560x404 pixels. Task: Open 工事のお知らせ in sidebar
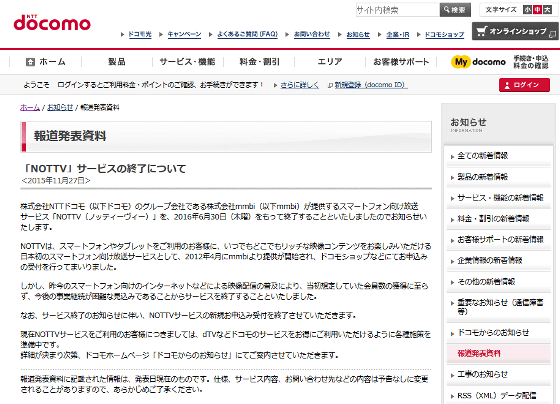coord(498,374)
